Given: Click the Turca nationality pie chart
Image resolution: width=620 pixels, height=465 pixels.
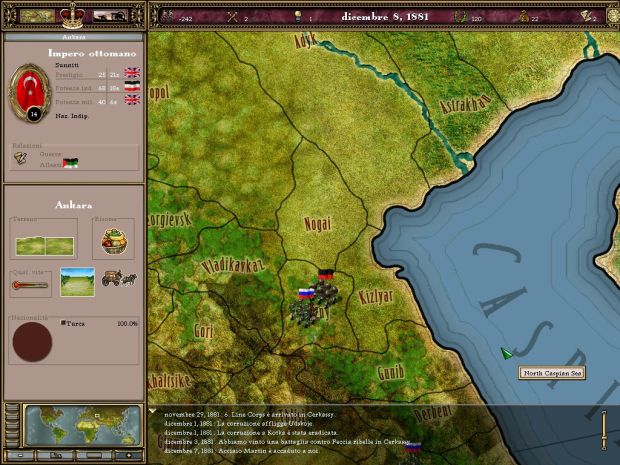Looking at the screenshot, I should pos(32,342).
